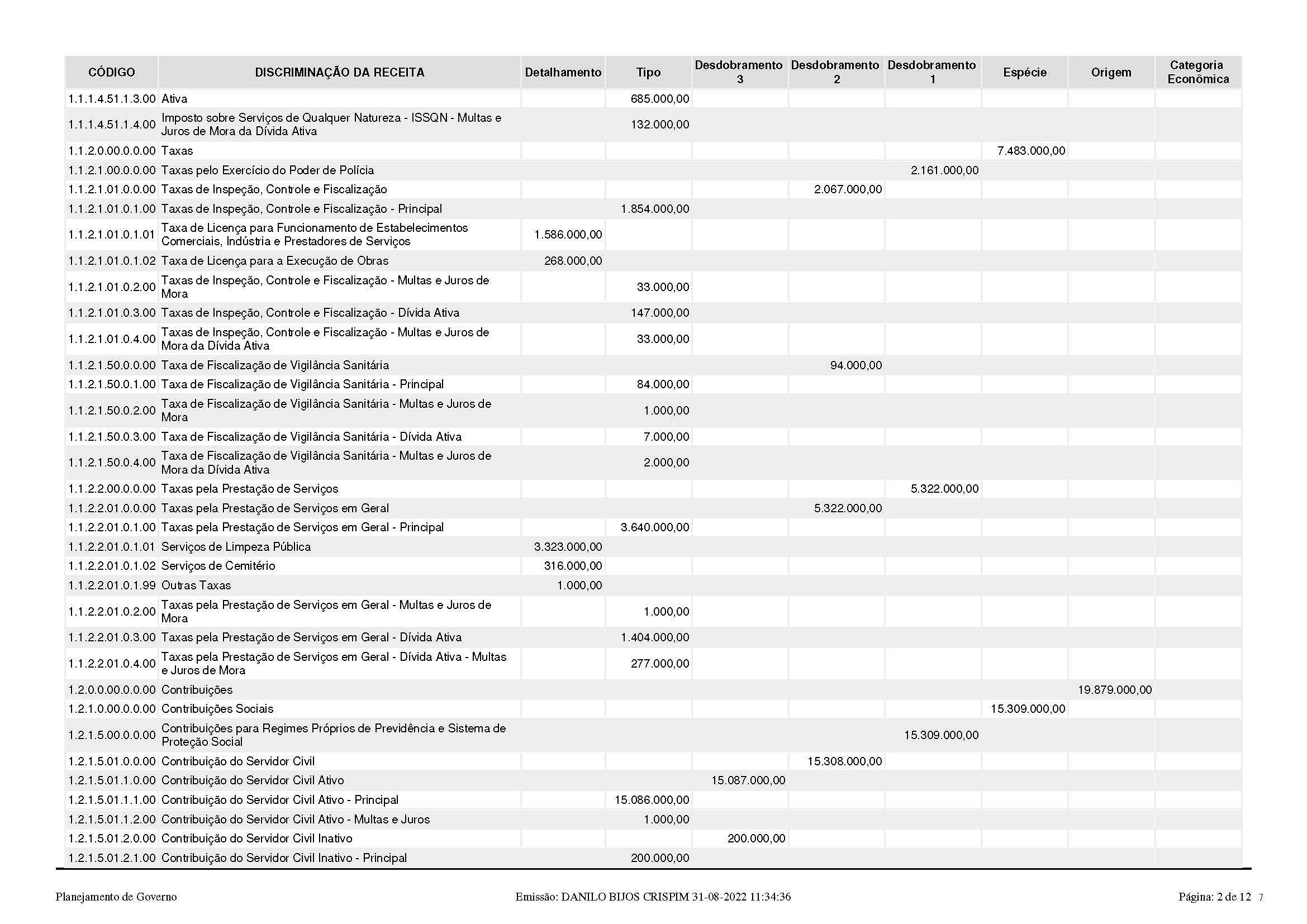Click the Contribuições value 19.879.000,00
Image resolution: width=1307 pixels, height=924 pixels.
(1114, 690)
